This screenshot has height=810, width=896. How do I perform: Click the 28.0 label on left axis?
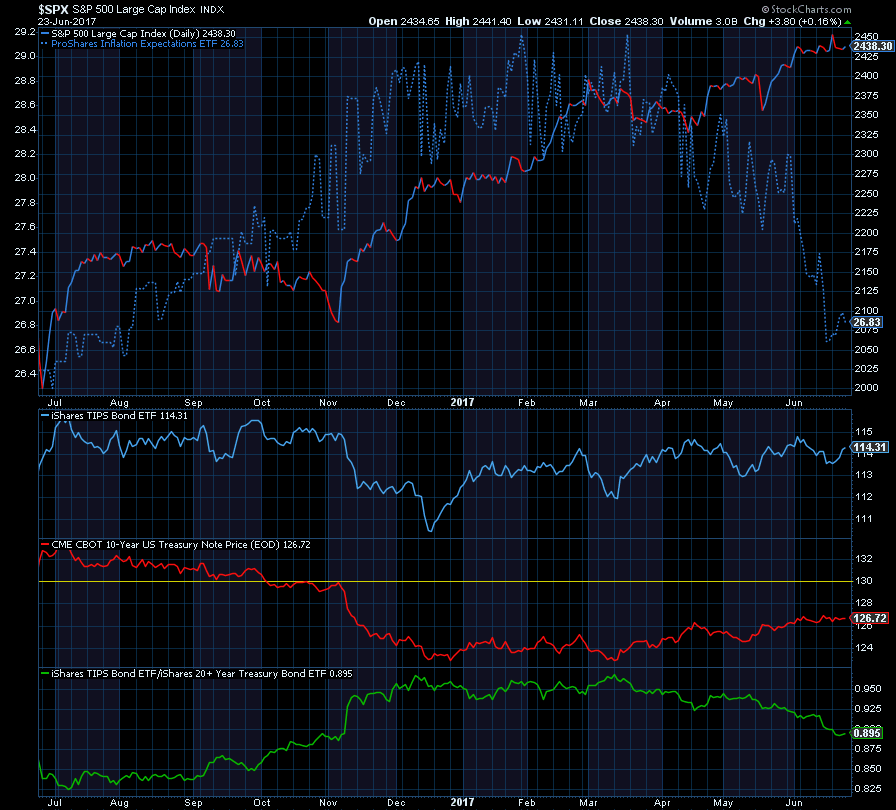click(x=25, y=178)
